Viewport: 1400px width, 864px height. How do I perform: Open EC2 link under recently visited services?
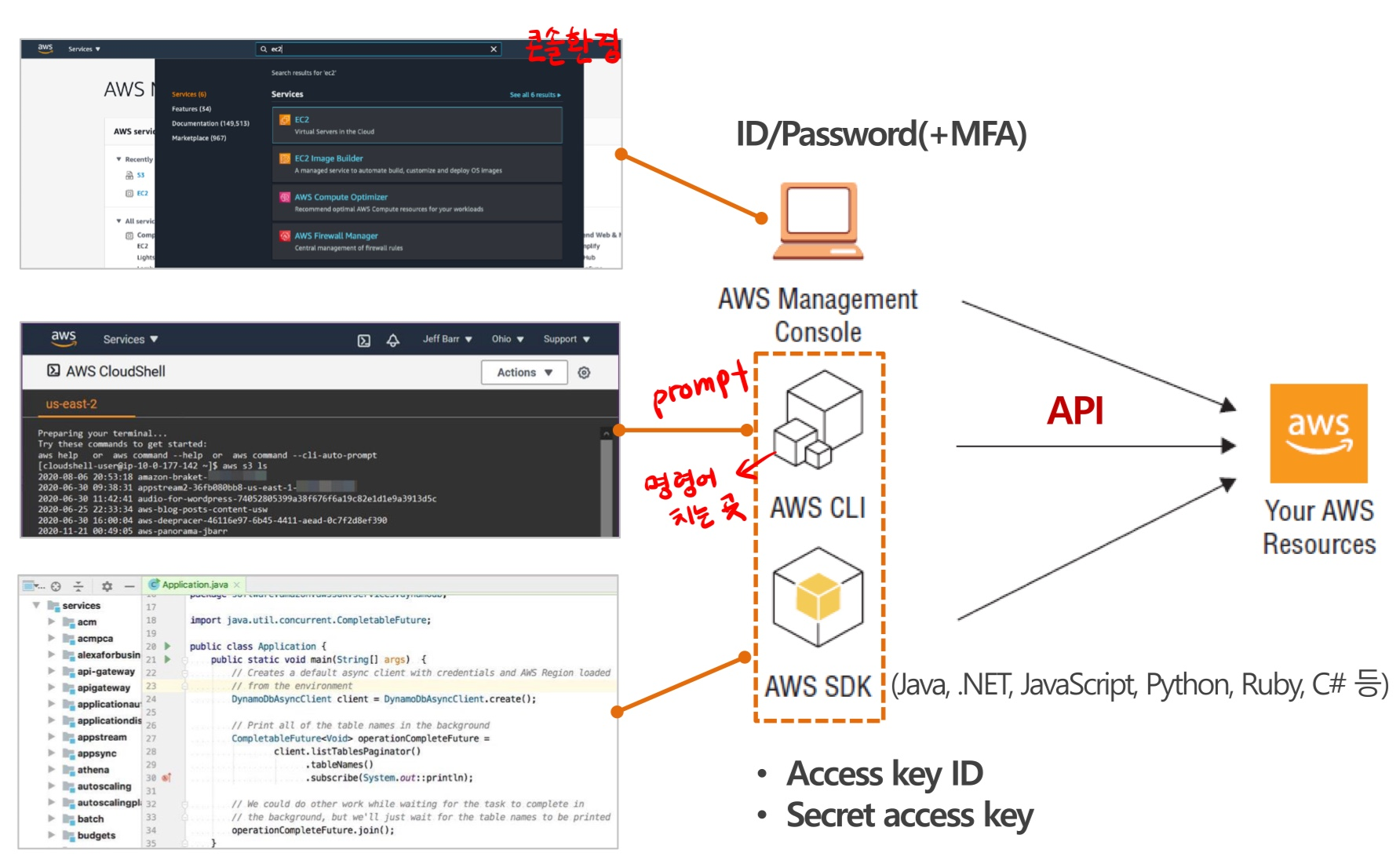click(x=142, y=193)
